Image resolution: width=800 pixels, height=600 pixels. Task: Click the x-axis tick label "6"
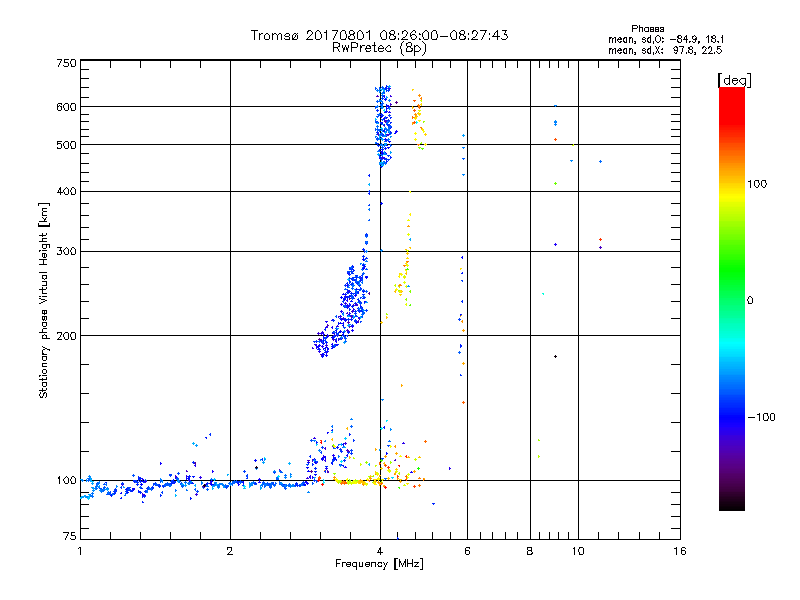pyautogui.click(x=467, y=551)
